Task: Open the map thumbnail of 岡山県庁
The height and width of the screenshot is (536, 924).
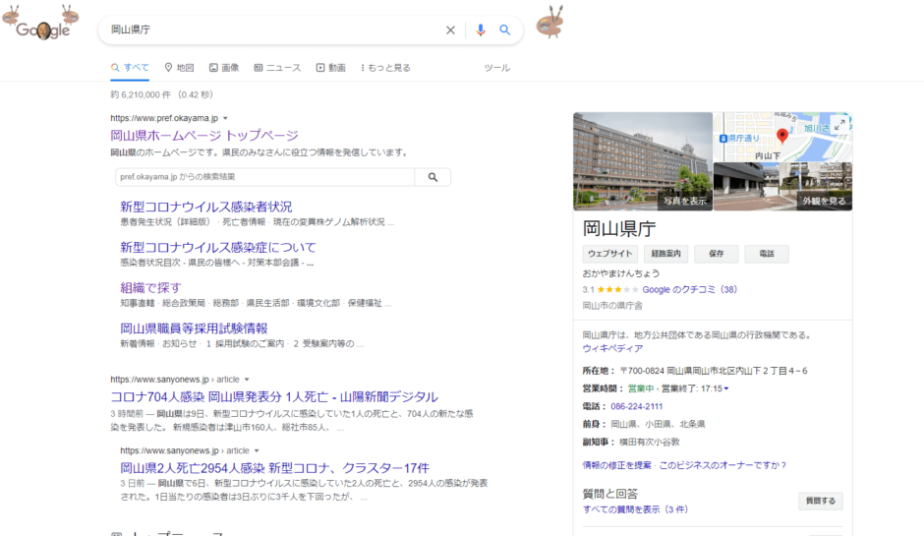Action: tap(783, 137)
